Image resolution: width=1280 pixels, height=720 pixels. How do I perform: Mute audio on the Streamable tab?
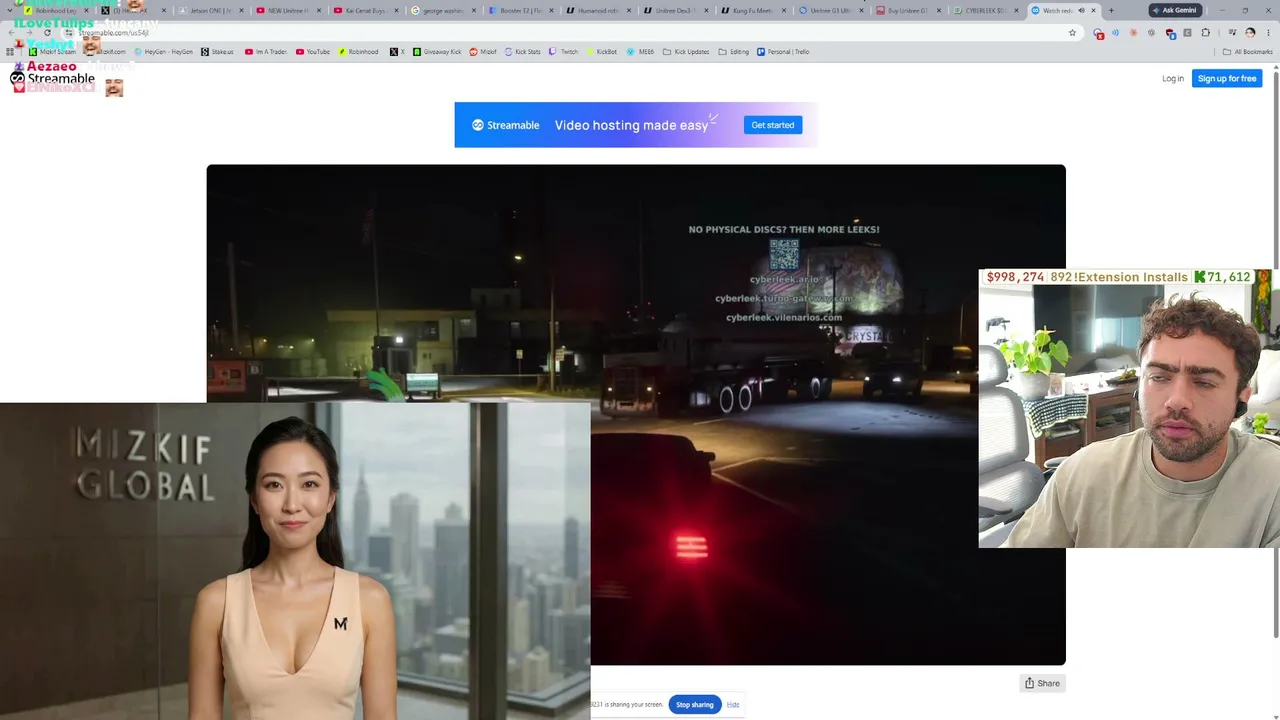click(1081, 11)
